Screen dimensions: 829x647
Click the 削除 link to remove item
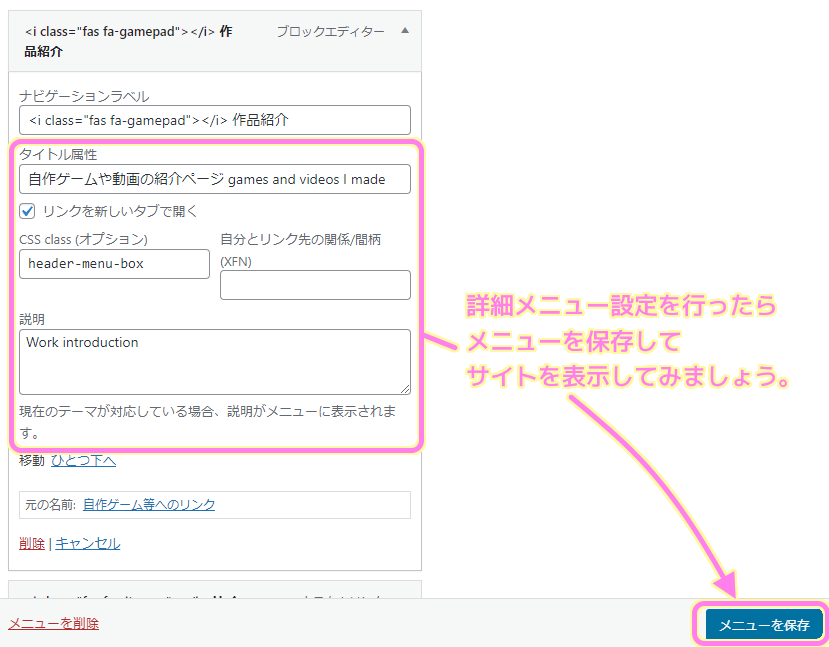32,543
